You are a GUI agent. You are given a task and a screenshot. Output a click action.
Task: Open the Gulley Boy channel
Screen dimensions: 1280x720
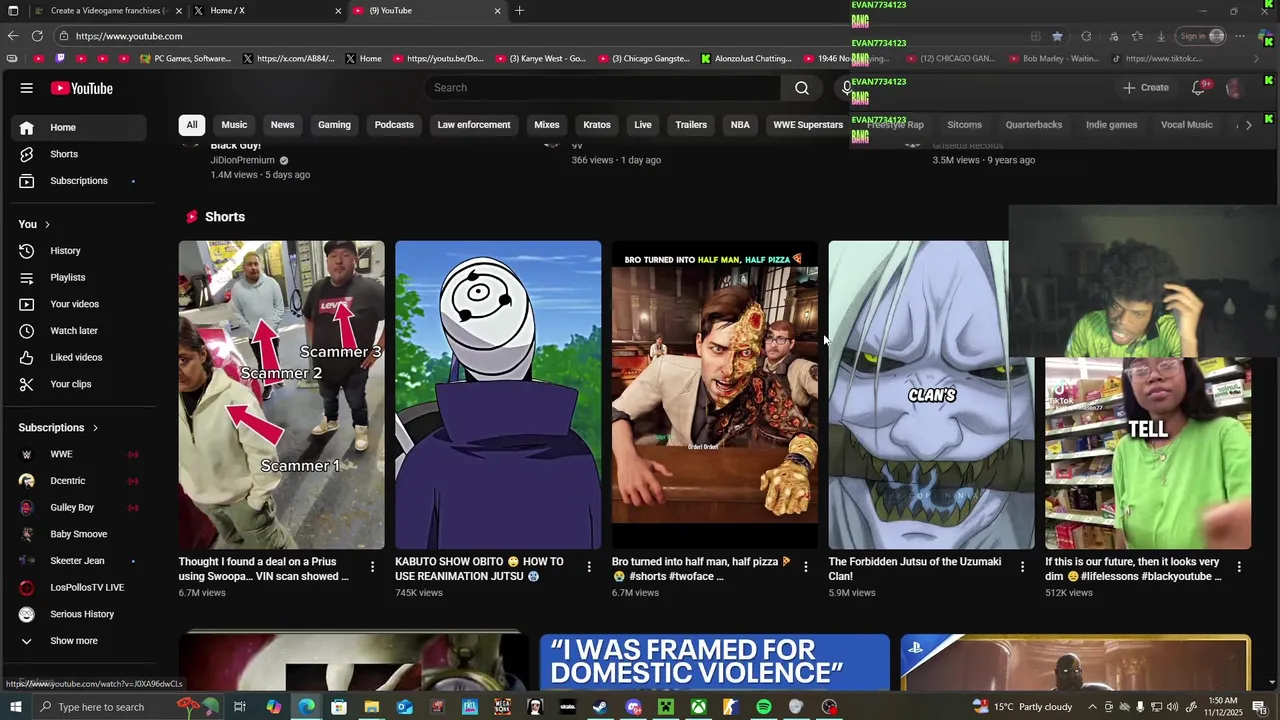coord(78,508)
